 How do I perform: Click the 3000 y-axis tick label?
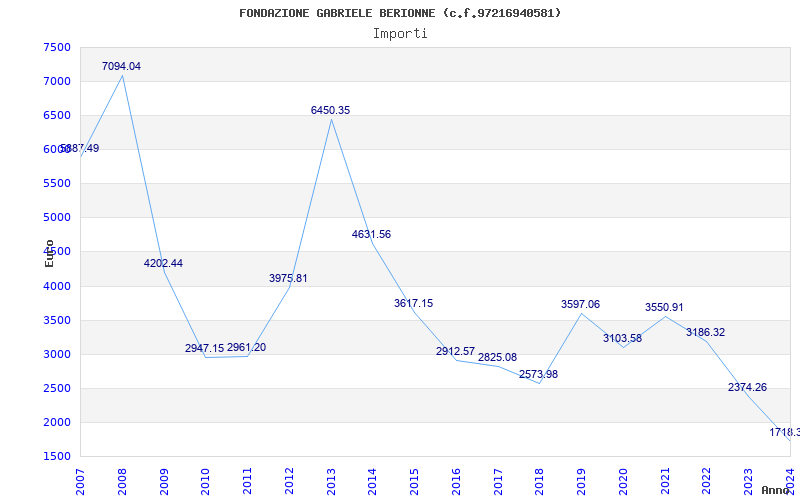point(57,354)
